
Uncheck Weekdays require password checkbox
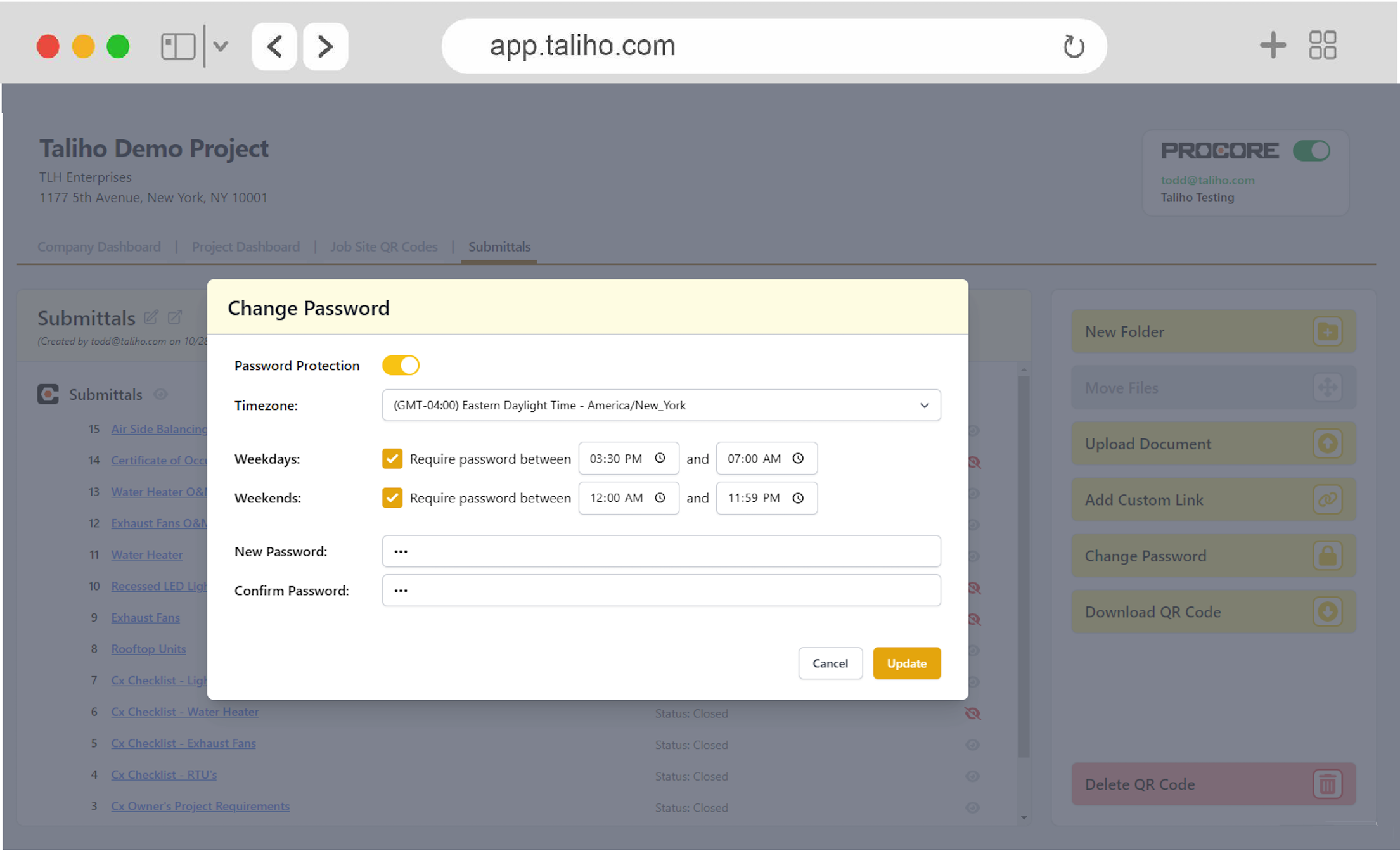[392, 458]
